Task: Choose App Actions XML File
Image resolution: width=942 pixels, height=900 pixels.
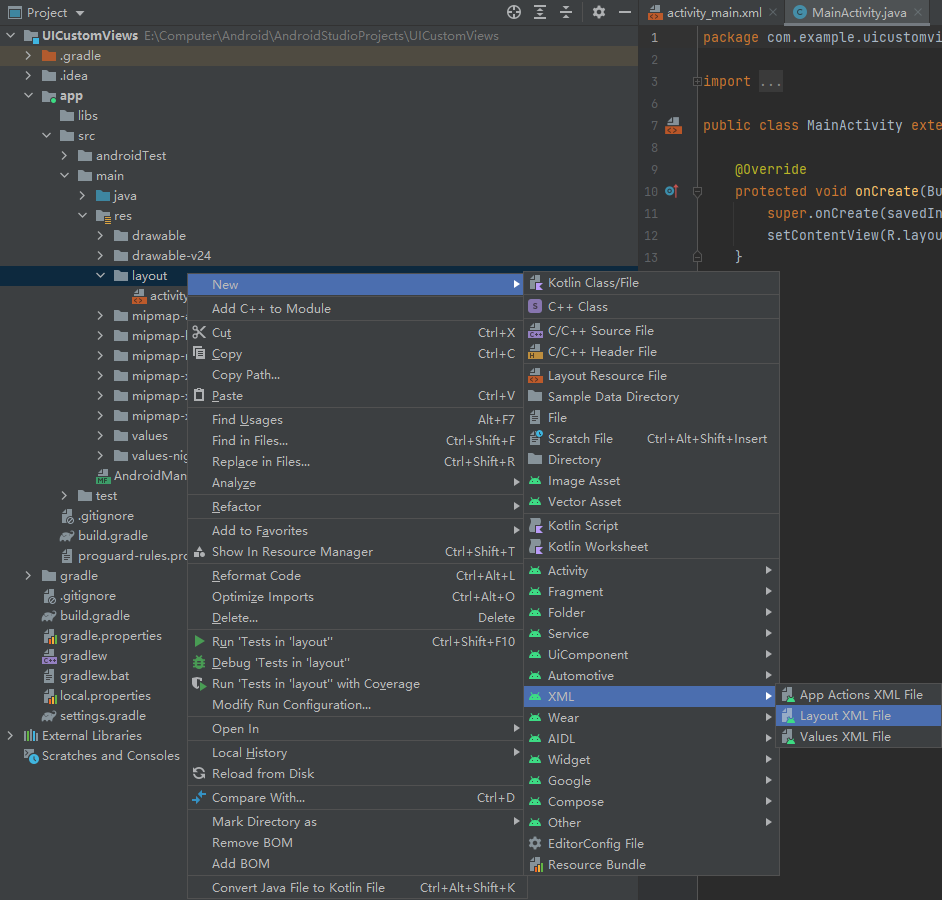Action: [858, 695]
